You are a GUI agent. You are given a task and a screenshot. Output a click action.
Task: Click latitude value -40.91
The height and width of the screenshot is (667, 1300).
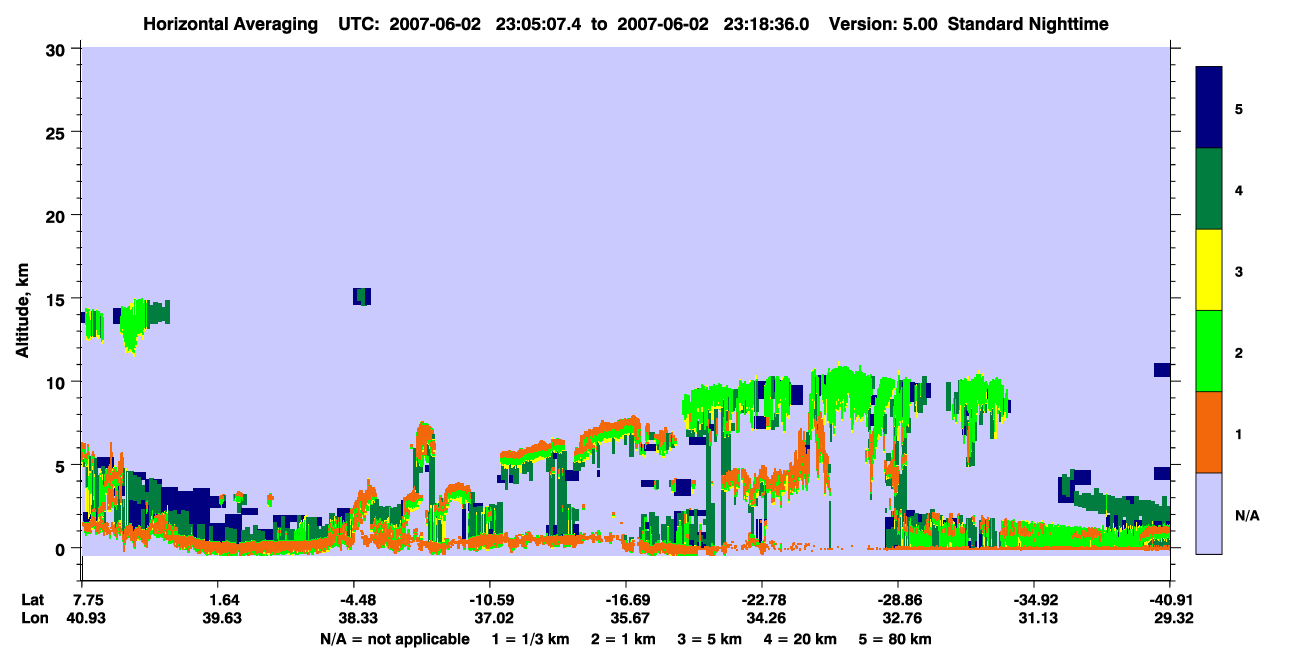click(1170, 600)
